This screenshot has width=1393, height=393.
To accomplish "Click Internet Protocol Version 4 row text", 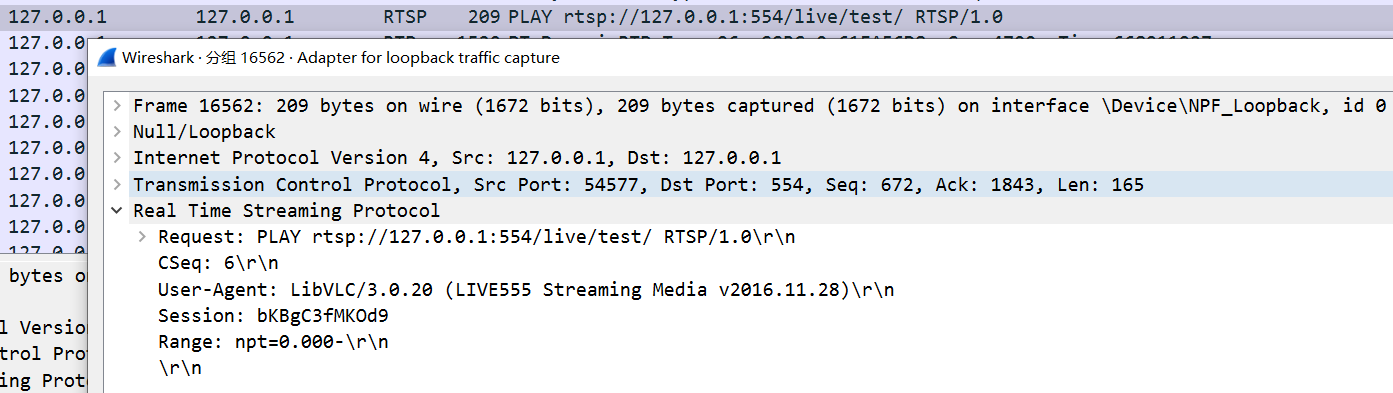I will (457, 158).
